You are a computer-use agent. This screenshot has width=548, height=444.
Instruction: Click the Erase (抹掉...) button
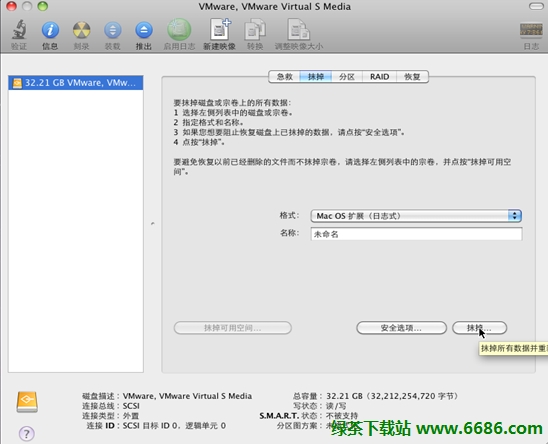point(479,328)
